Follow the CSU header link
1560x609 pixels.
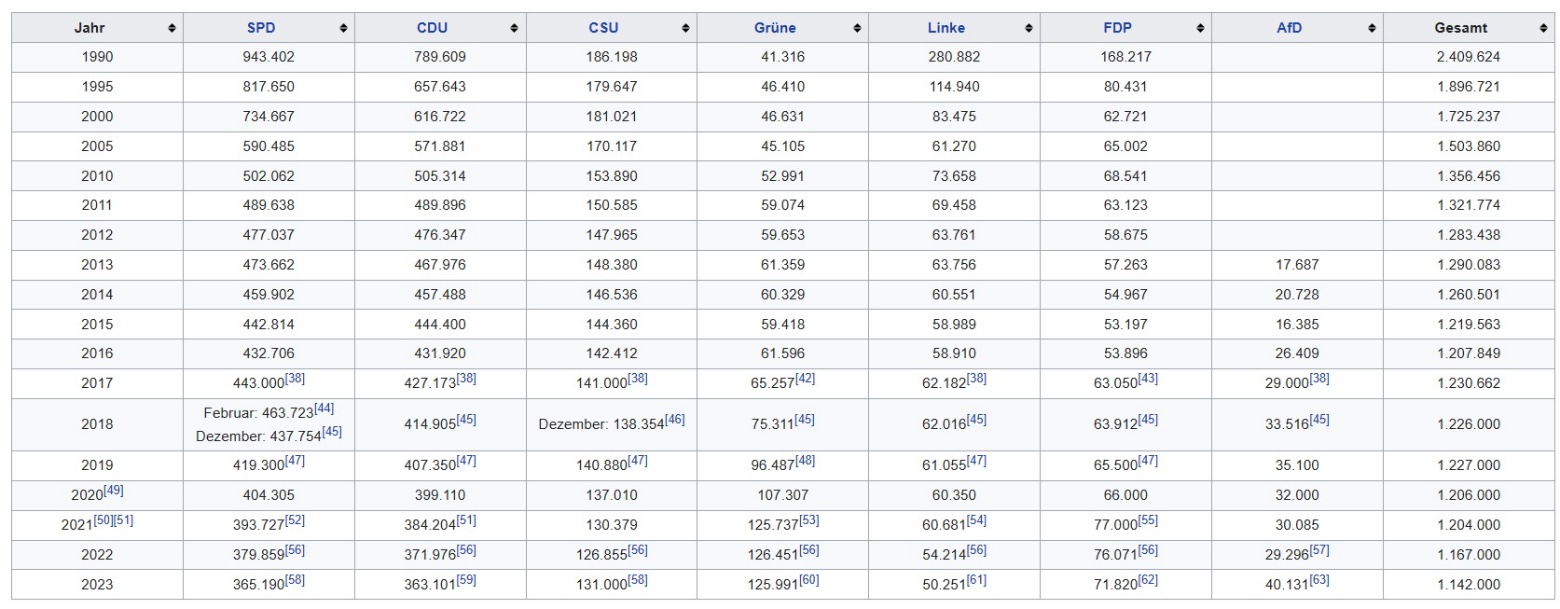604,28
